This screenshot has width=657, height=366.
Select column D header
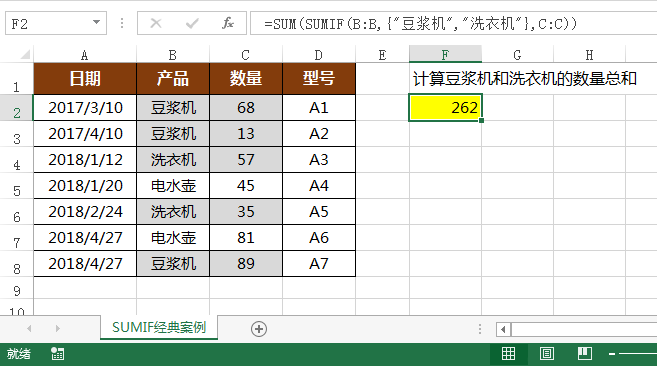coord(319,55)
